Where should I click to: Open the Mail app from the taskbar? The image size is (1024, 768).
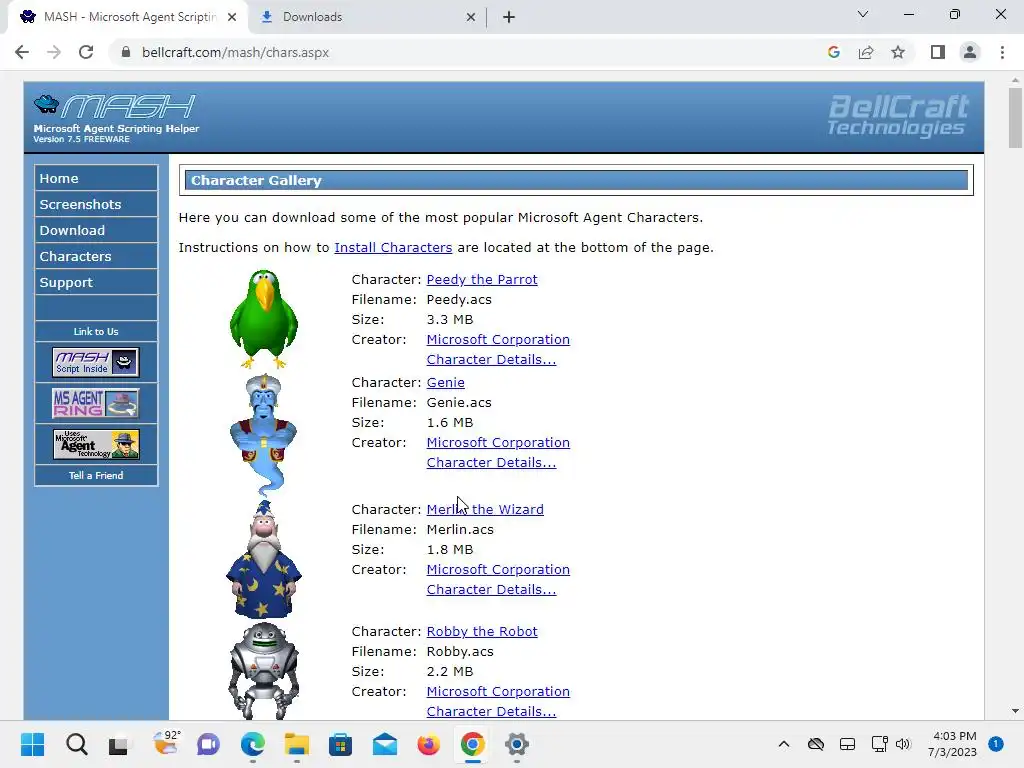385,744
